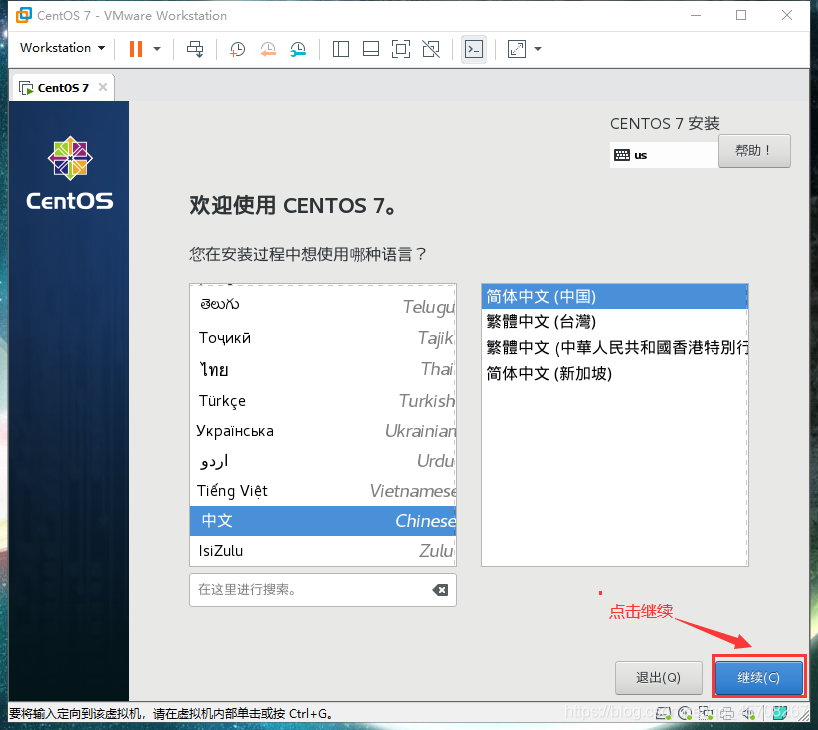
Task: Expand the power options dropdown arrow
Action: tap(157, 49)
